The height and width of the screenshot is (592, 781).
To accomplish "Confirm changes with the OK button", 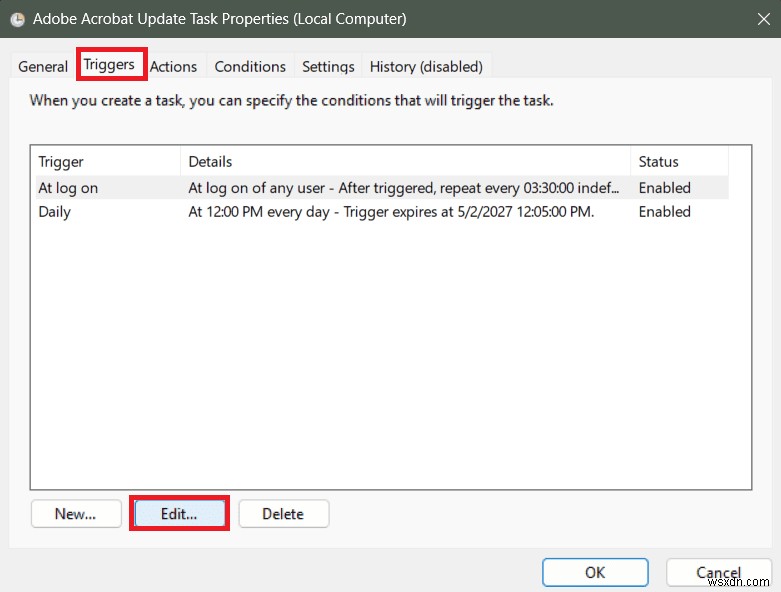I will (x=595, y=572).
